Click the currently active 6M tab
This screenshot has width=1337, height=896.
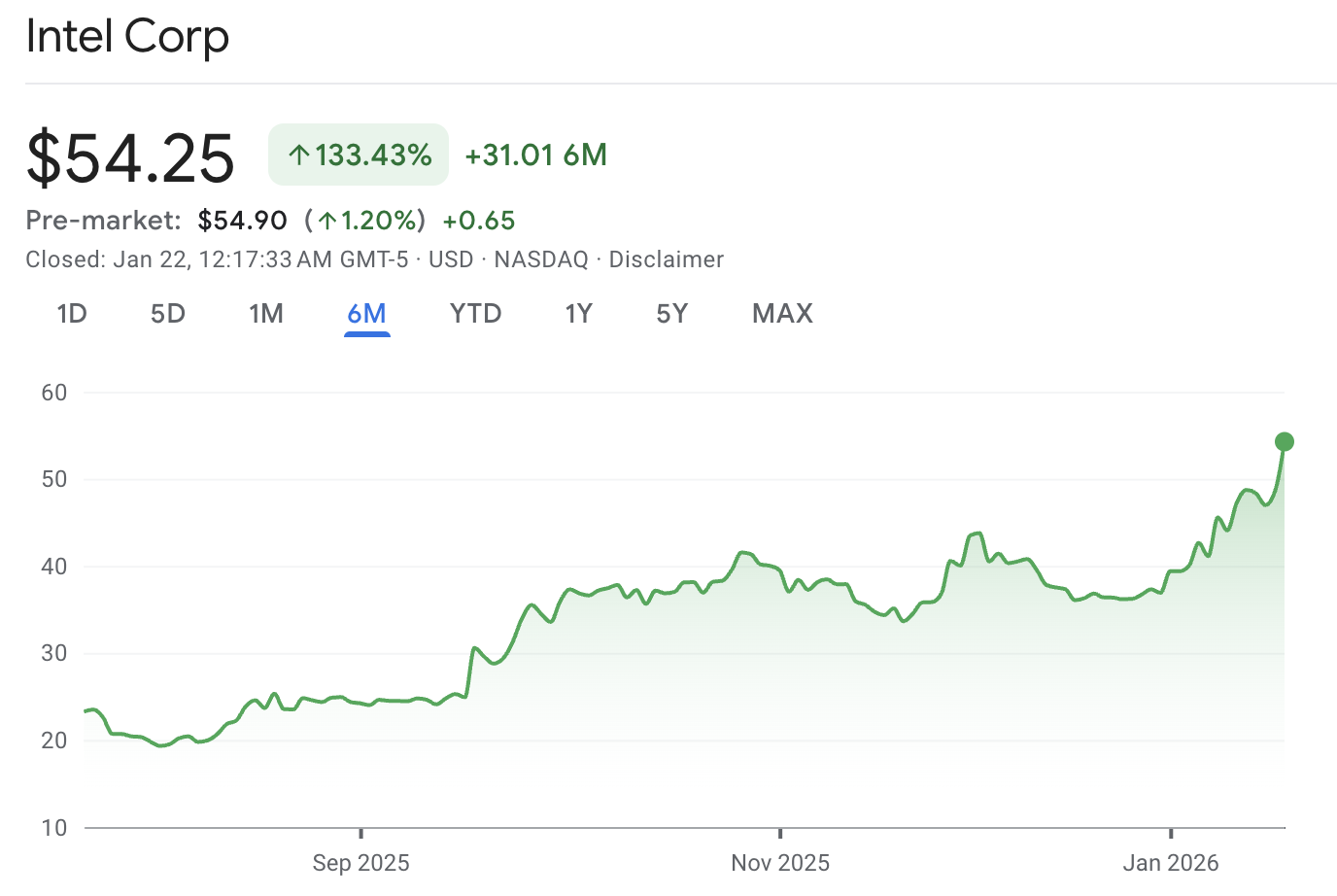pyautogui.click(x=366, y=313)
